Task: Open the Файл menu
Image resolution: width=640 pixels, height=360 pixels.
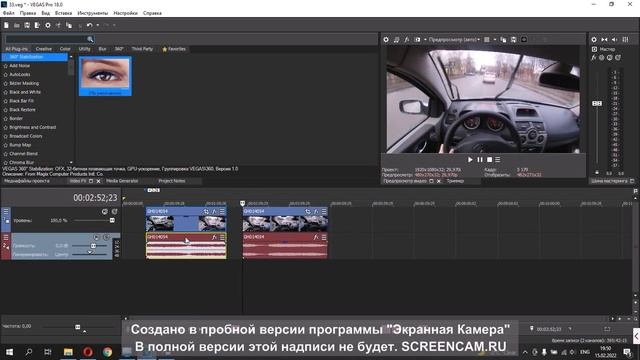Action: click(x=9, y=13)
